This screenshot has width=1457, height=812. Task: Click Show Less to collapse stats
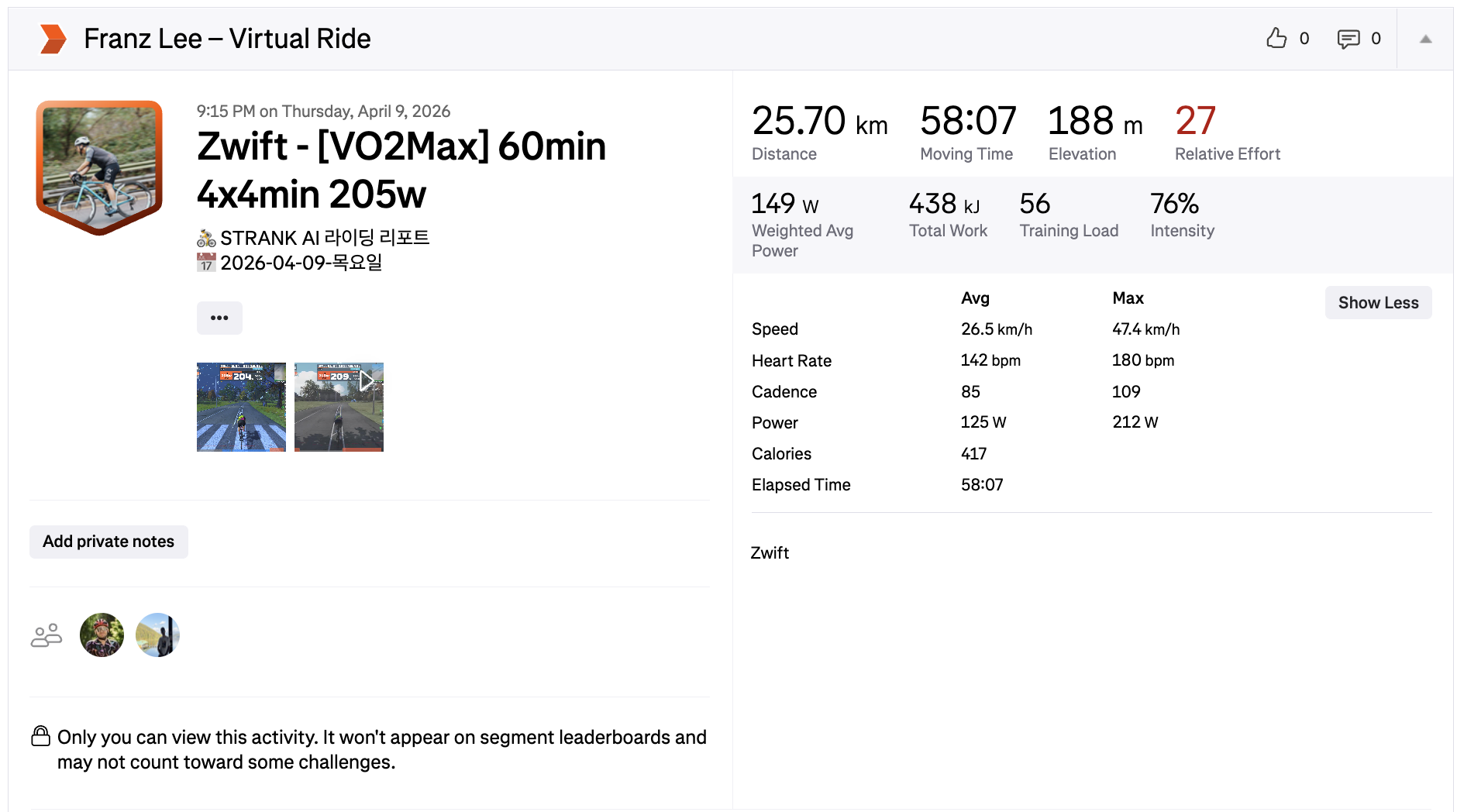click(x=1378, y=303)
